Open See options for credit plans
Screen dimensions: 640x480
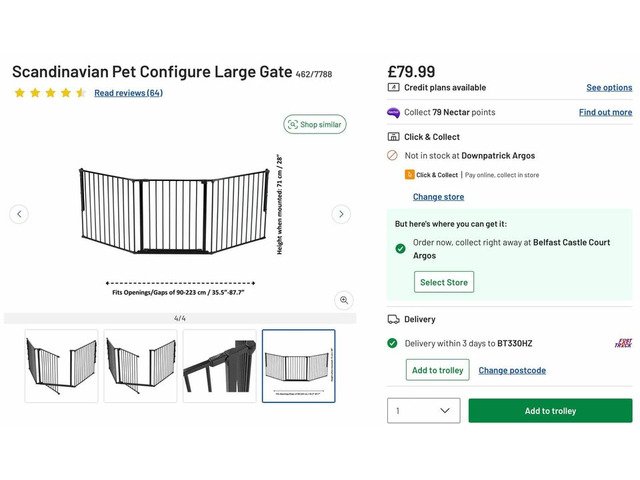(608, 88)
